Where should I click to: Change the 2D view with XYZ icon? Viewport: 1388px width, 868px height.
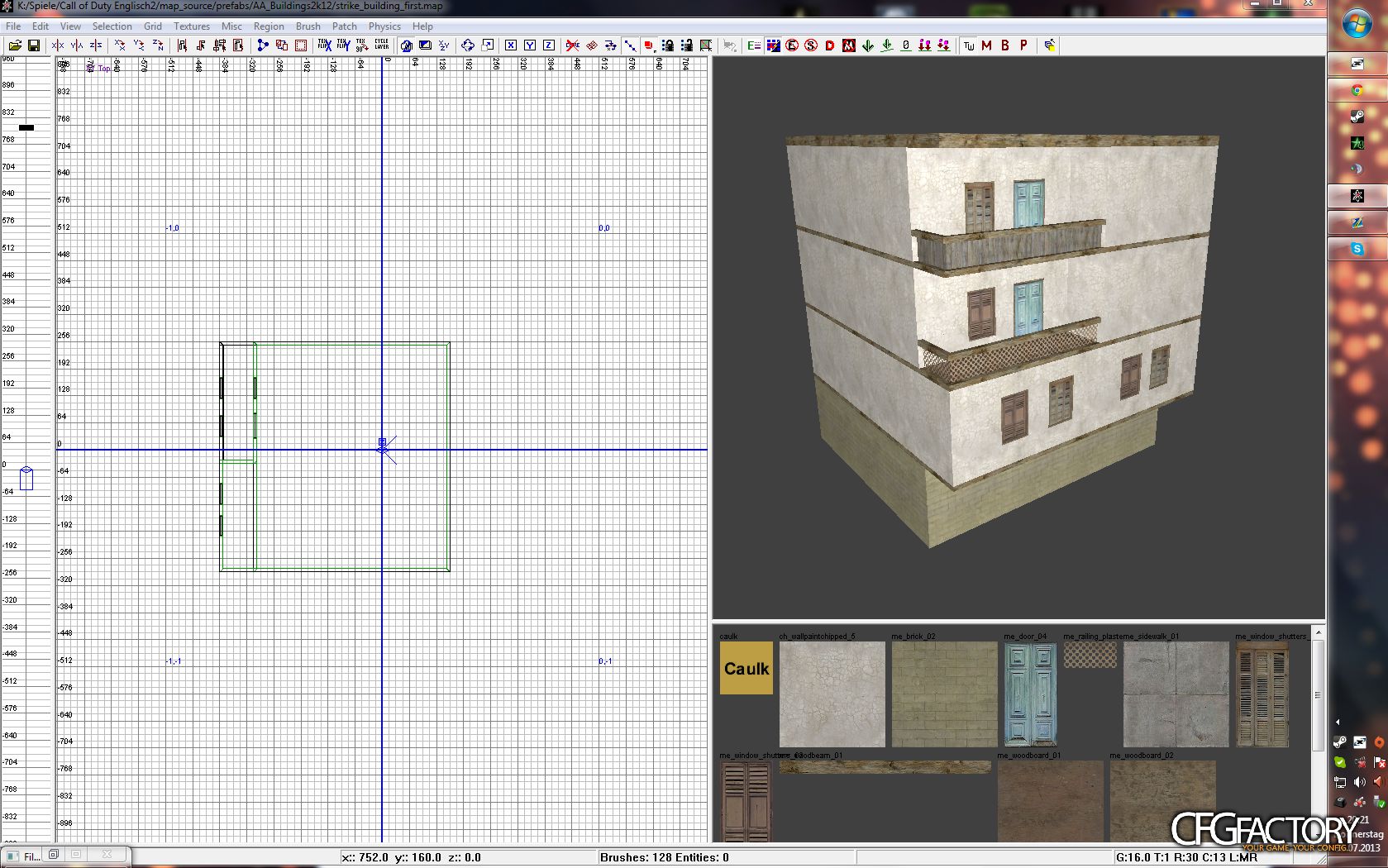click(x=444, y=45)
